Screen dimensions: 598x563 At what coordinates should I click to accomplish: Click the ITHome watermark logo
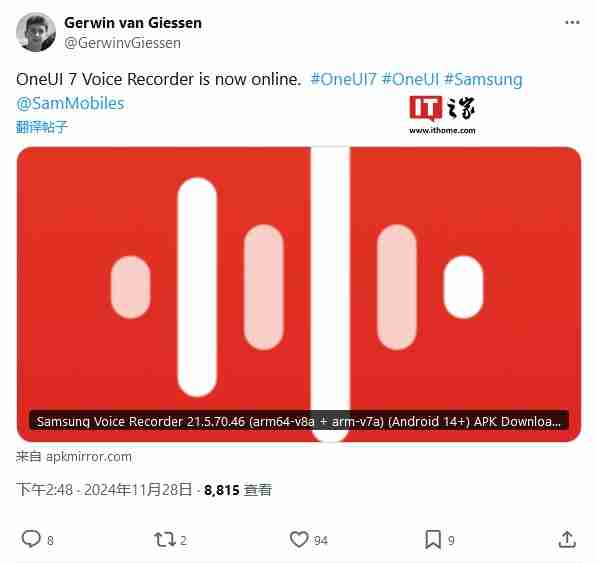[442, 115]
